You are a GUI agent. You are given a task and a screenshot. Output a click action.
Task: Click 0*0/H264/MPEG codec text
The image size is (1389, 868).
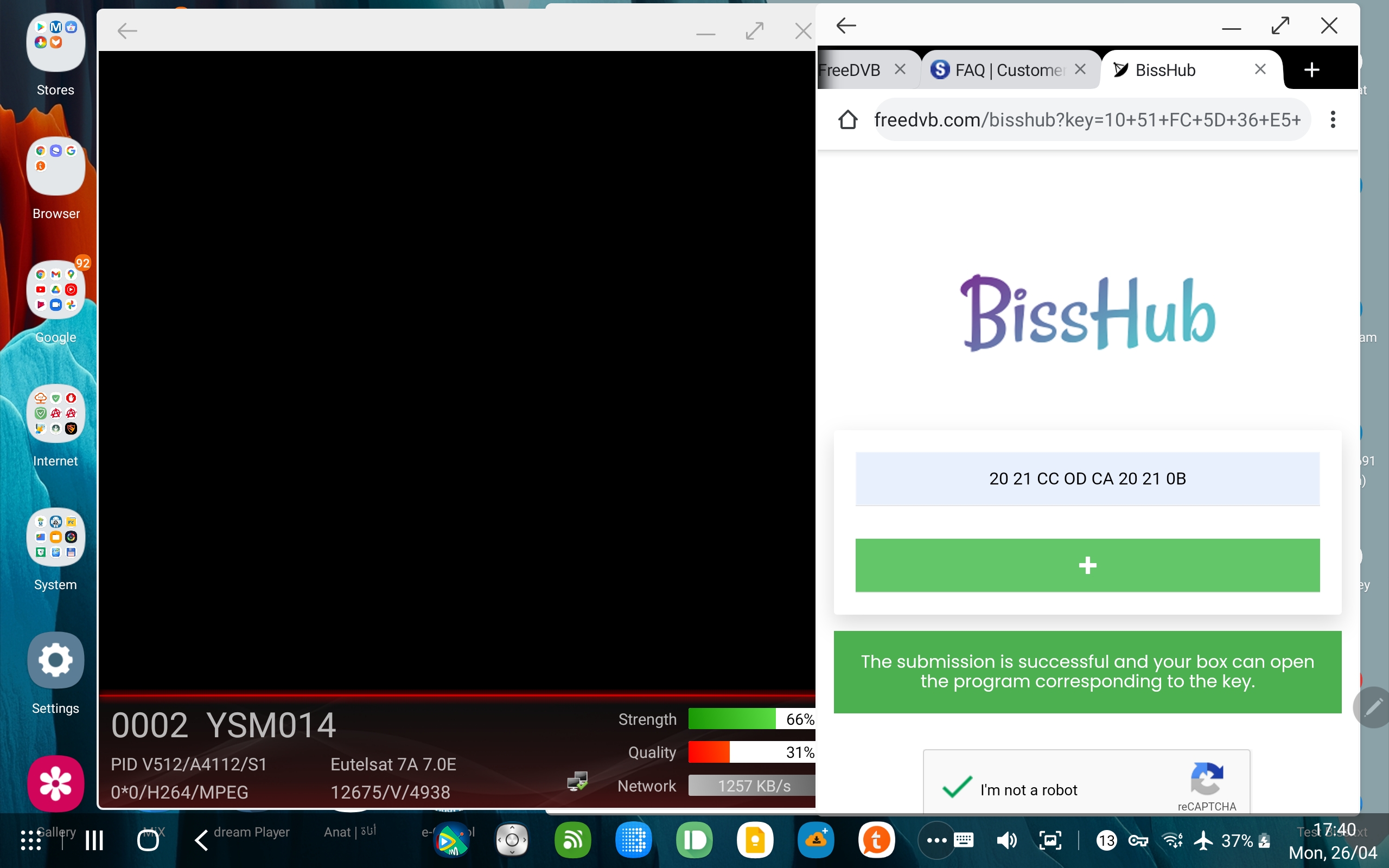click(180, 792)
